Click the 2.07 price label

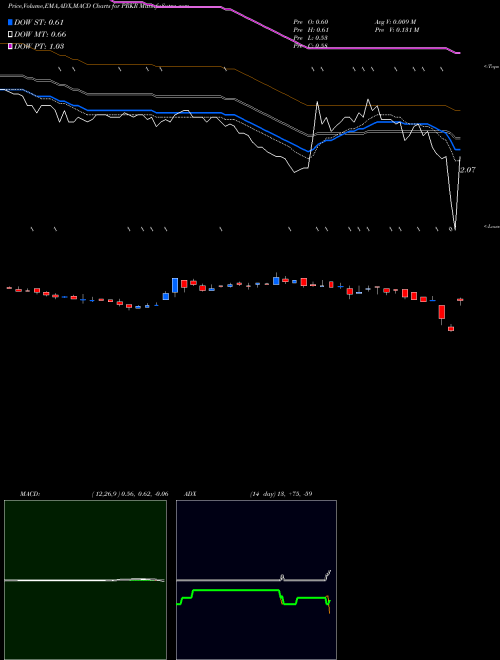click(468, 170)
